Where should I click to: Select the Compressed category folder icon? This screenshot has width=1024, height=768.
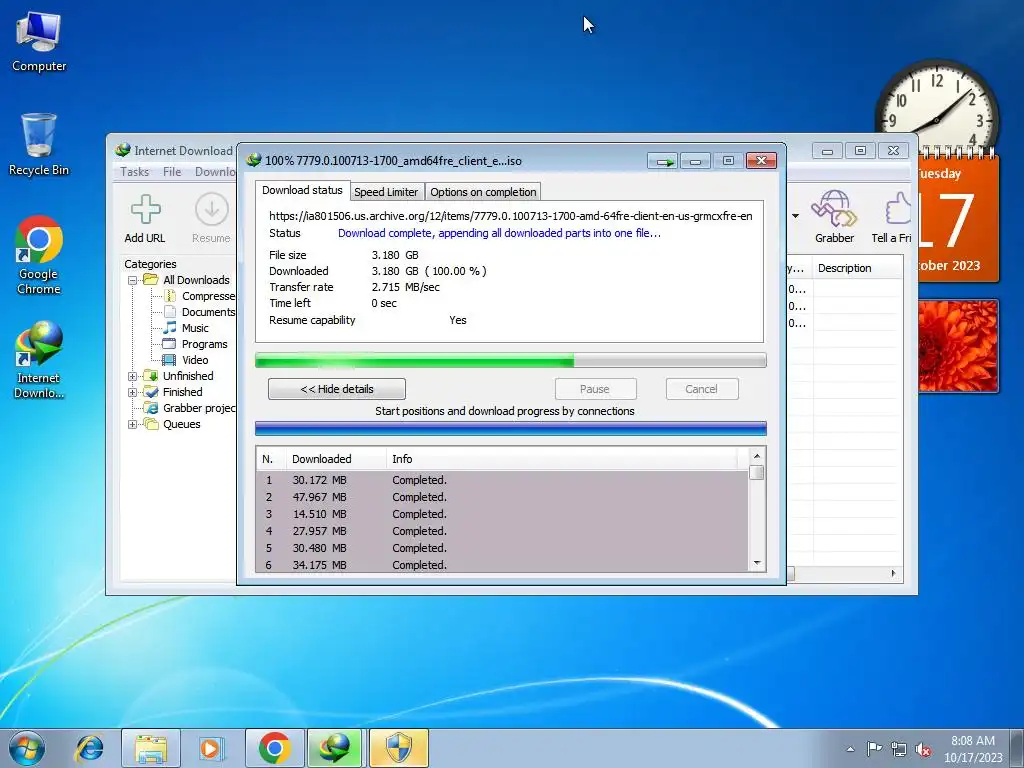pyautogui.click(x=170, y=296)
